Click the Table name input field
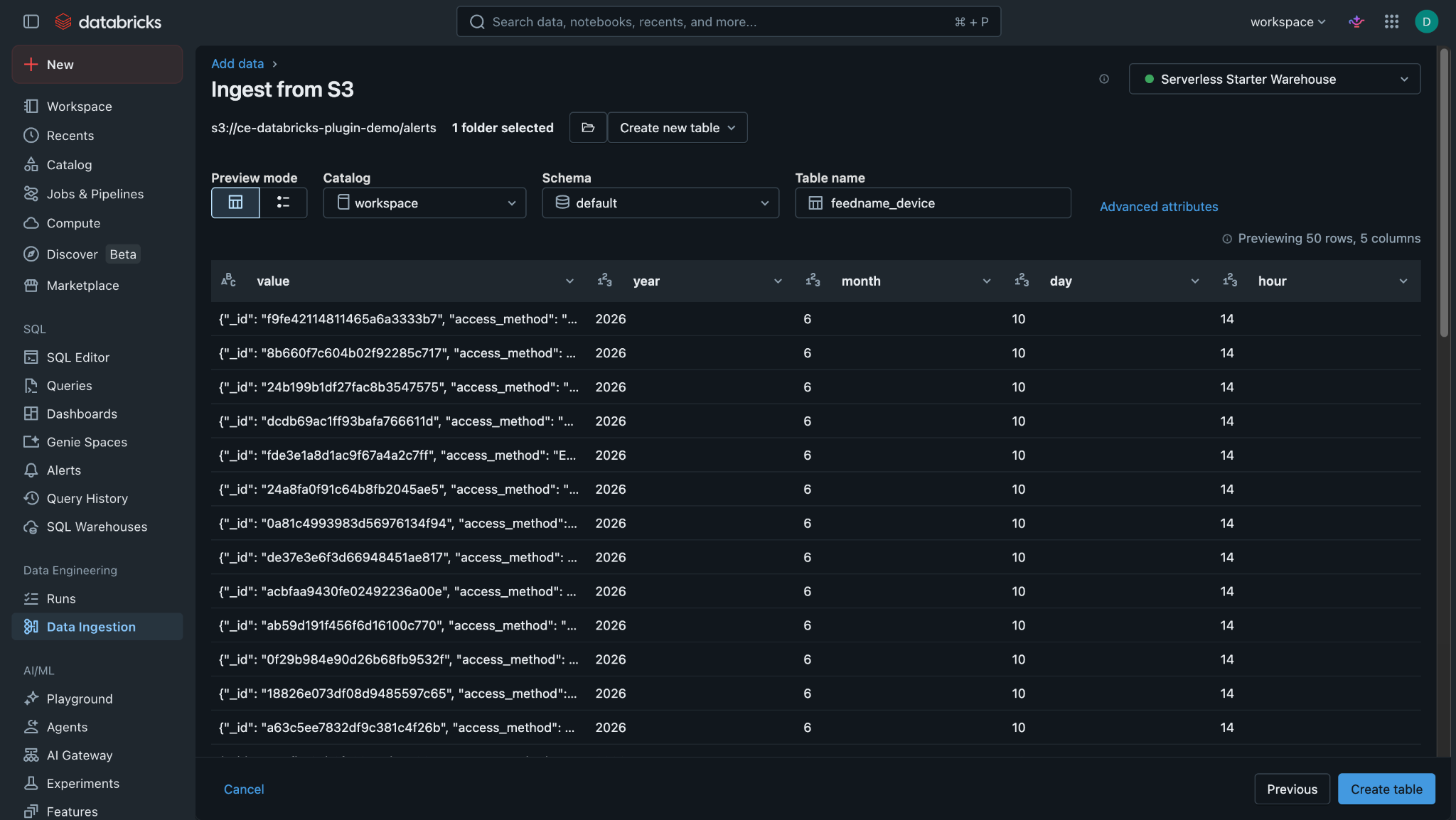This screenshot has width=1456, height=820. [933, 203]
